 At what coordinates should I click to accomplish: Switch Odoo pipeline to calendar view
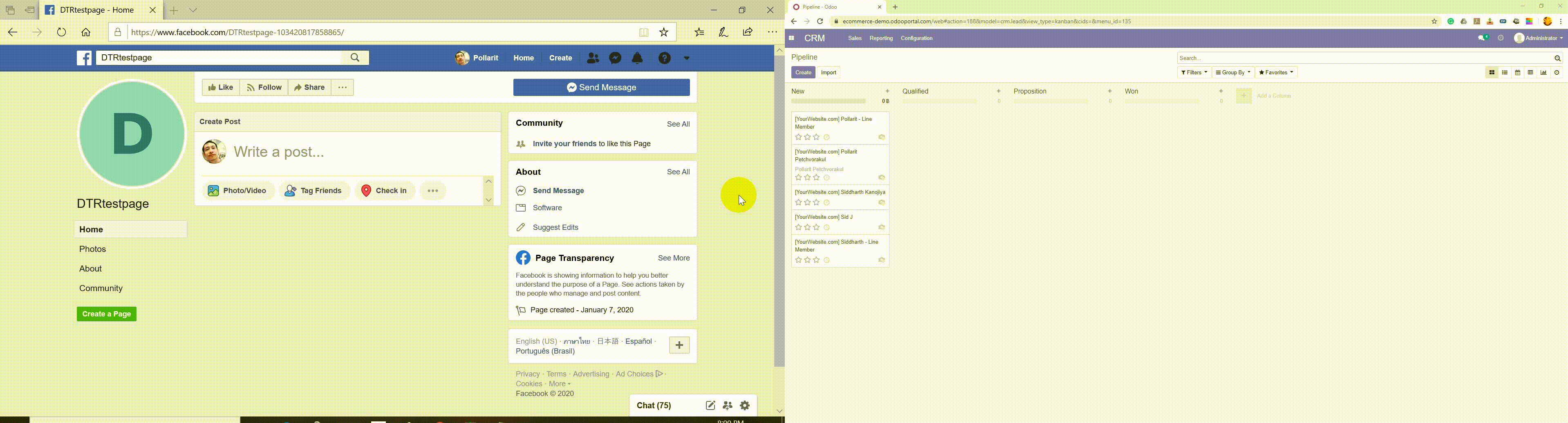click(x=1517, y=73)
